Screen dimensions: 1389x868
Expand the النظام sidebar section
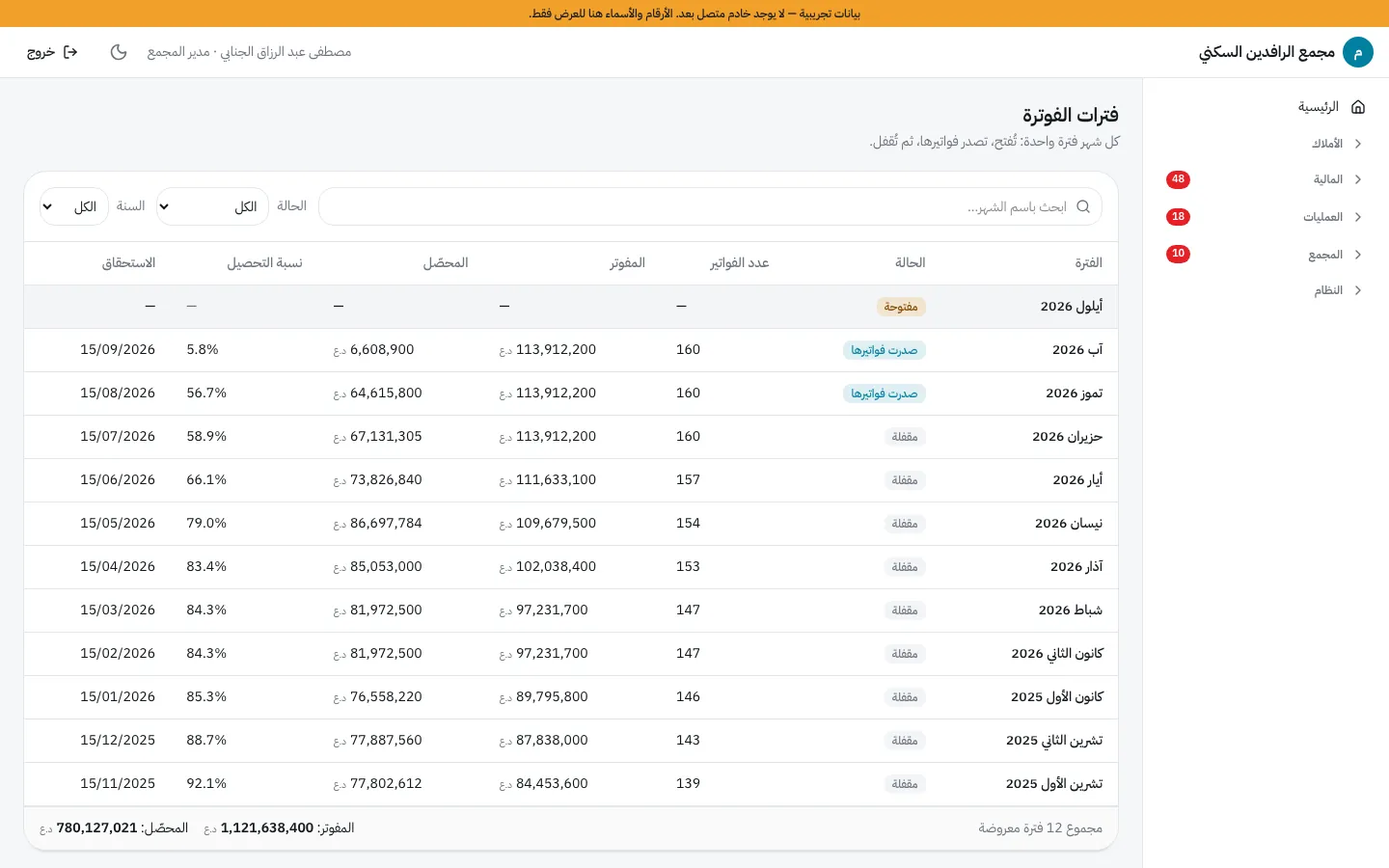click(1266, 290)
